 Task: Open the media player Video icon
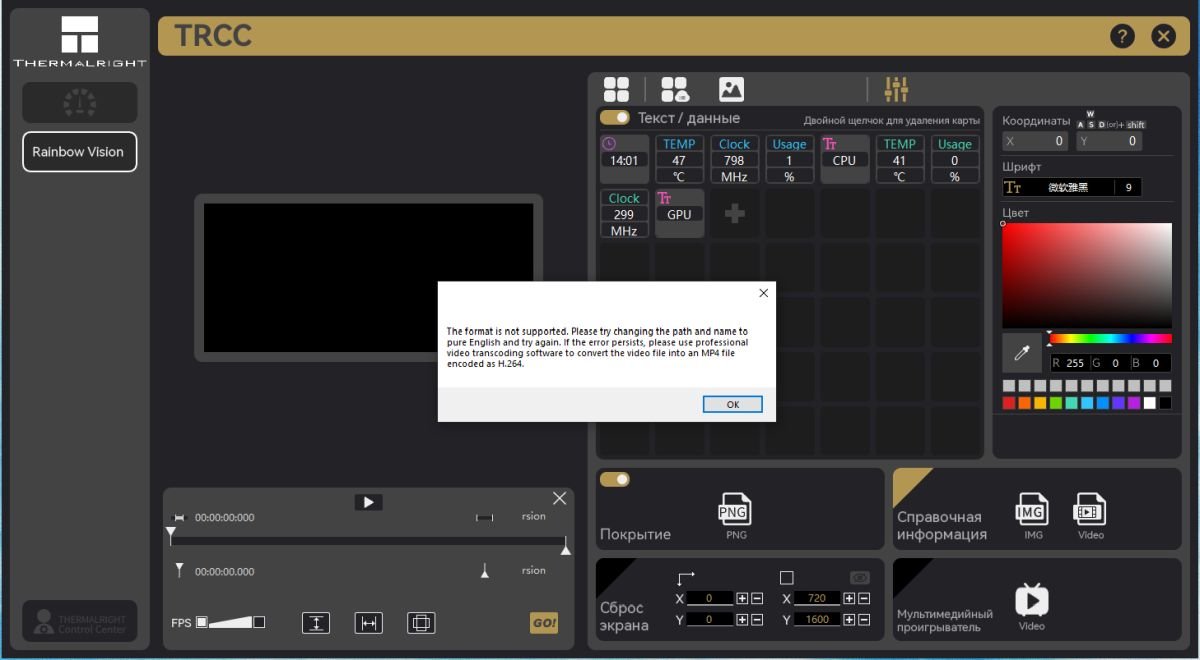click(x=1031, y=601)
